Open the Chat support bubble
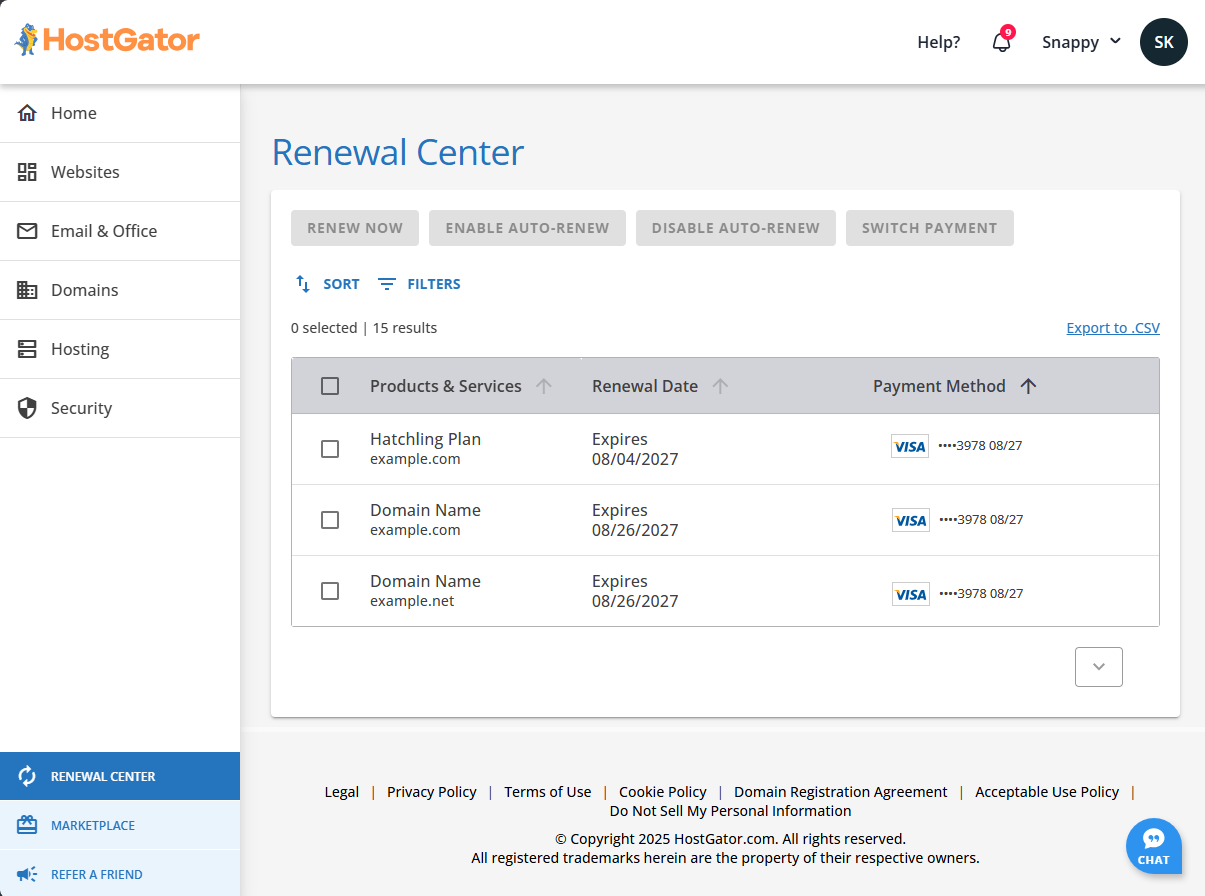 tap(1153, 846)
